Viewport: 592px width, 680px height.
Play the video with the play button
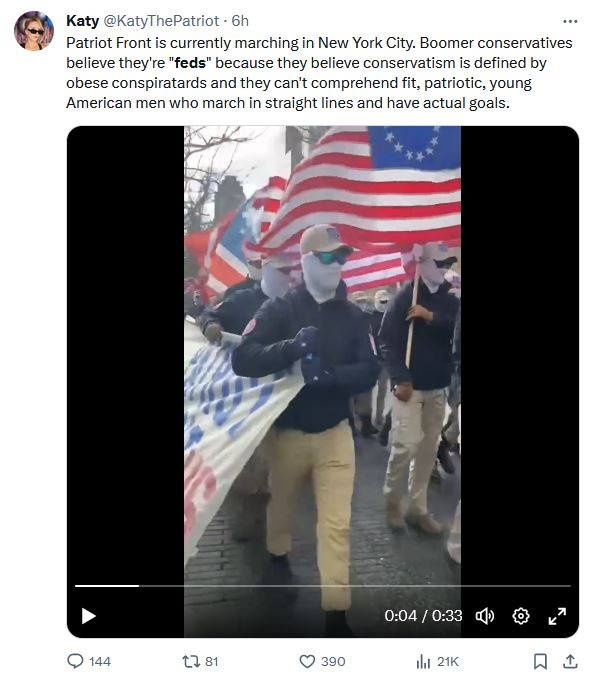click(88, 616)
